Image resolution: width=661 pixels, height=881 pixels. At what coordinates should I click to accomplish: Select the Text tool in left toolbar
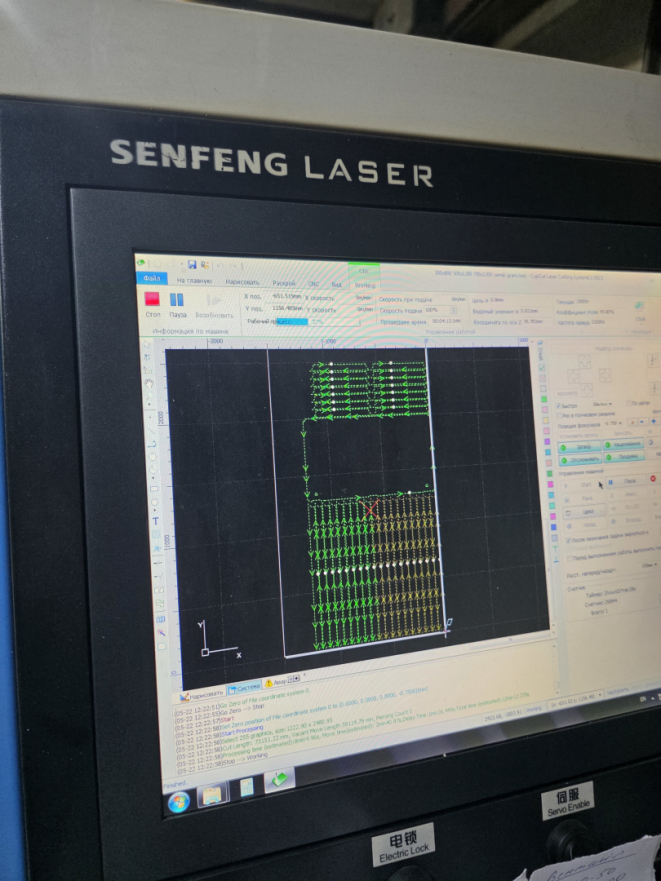pyautogui.click(x=156, y=520)
